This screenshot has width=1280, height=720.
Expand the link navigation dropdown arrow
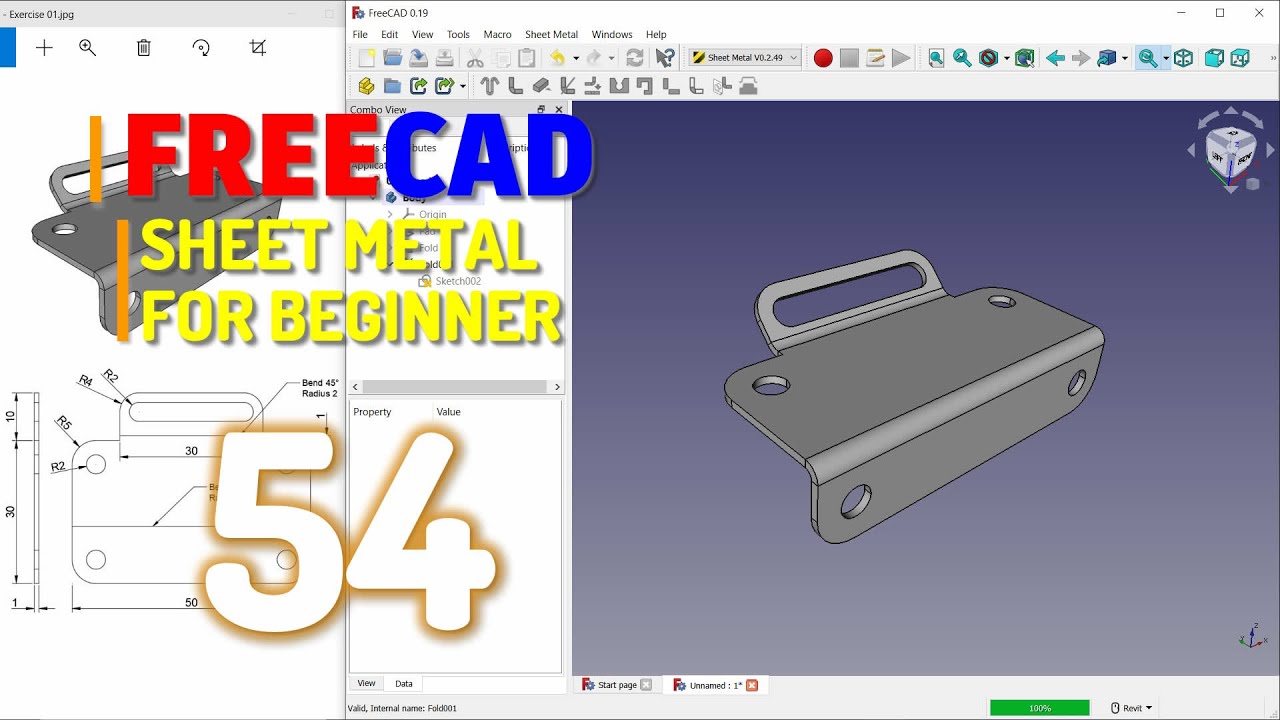(x=1124, y=58)
